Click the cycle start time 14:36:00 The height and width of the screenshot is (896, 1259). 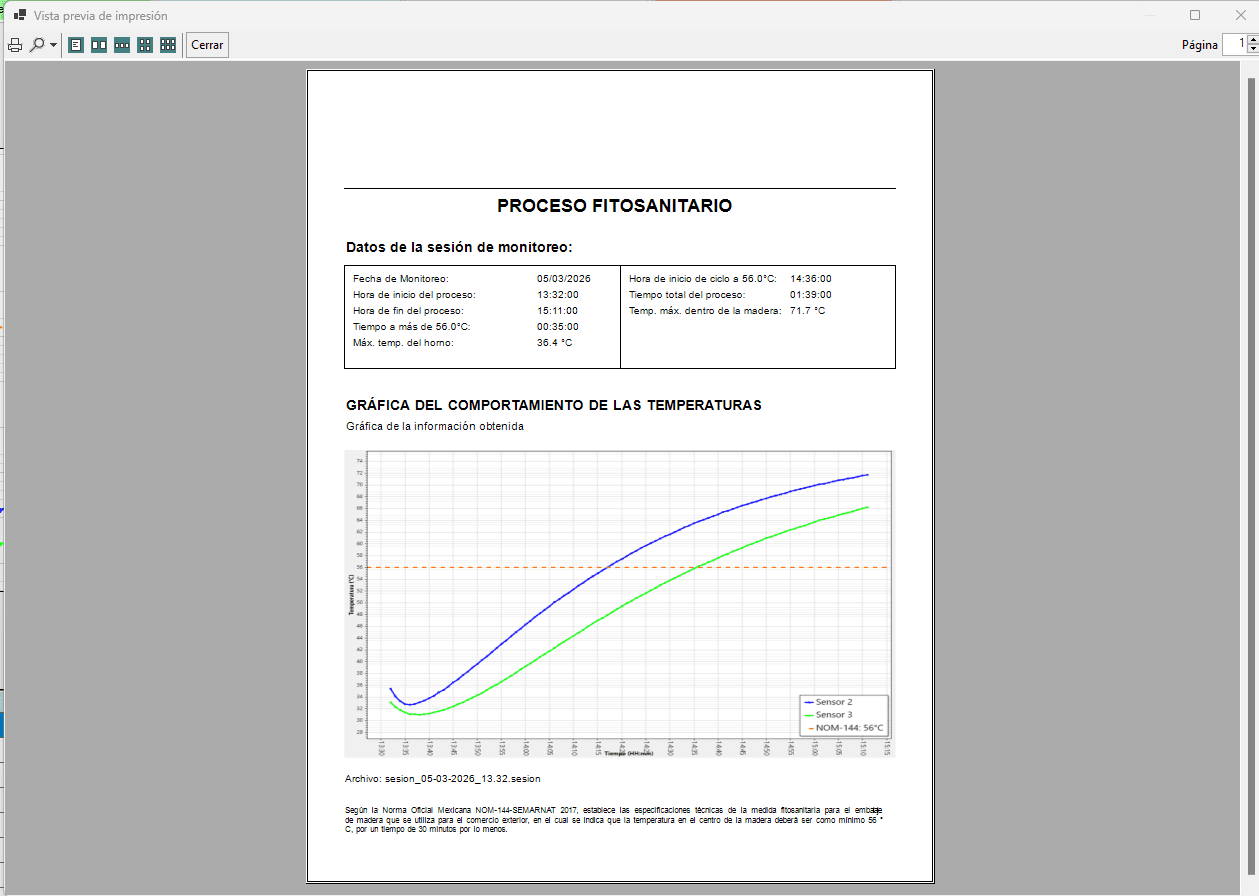tap(811, 279)
